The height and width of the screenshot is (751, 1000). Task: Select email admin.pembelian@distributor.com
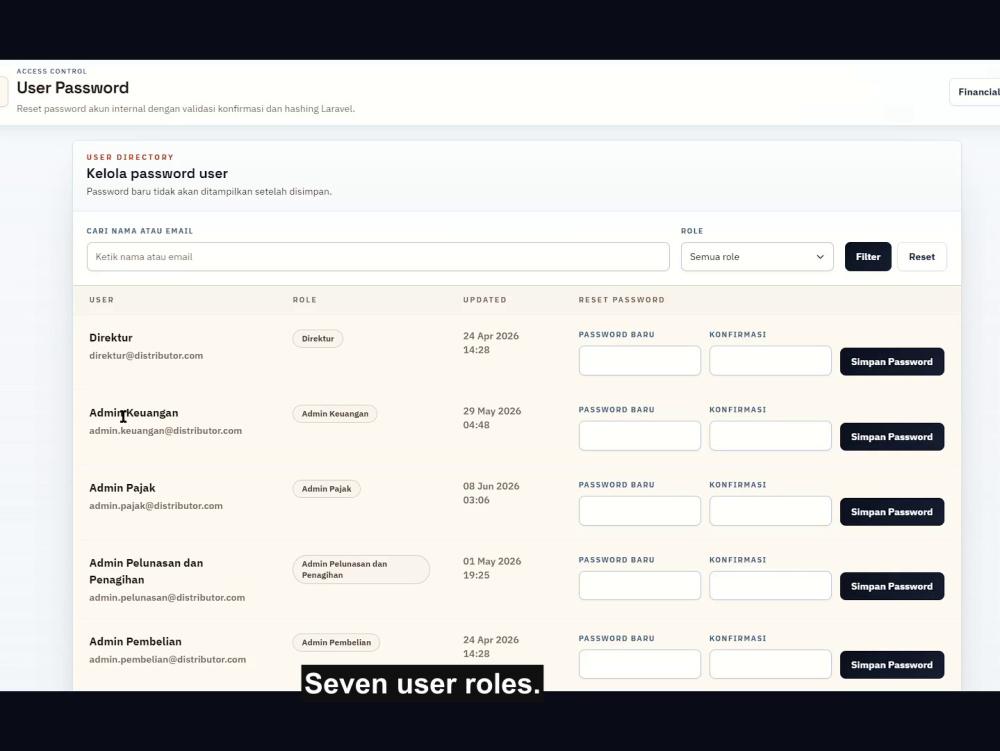coord(167,660)
